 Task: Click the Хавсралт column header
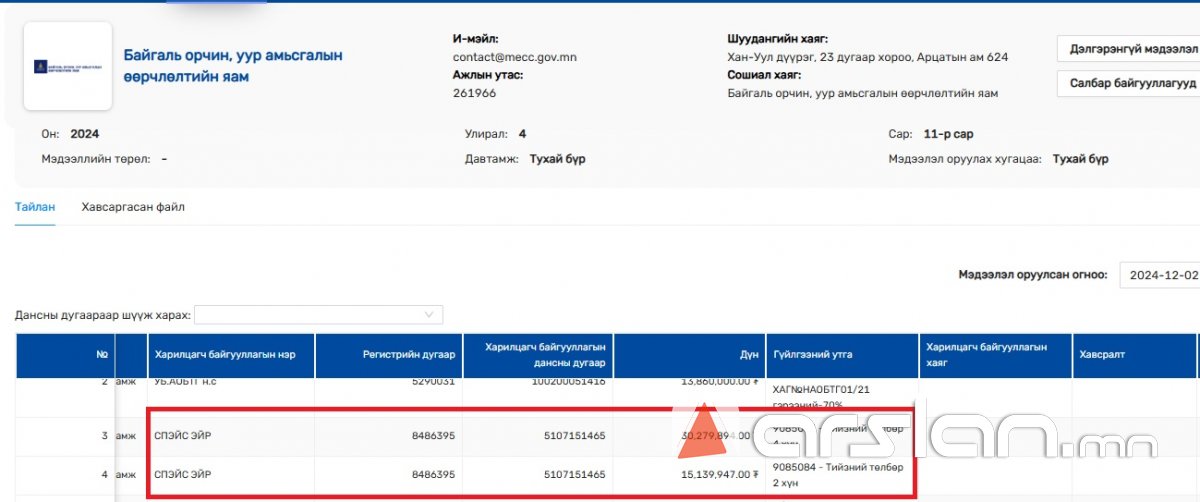[1101, 355]
